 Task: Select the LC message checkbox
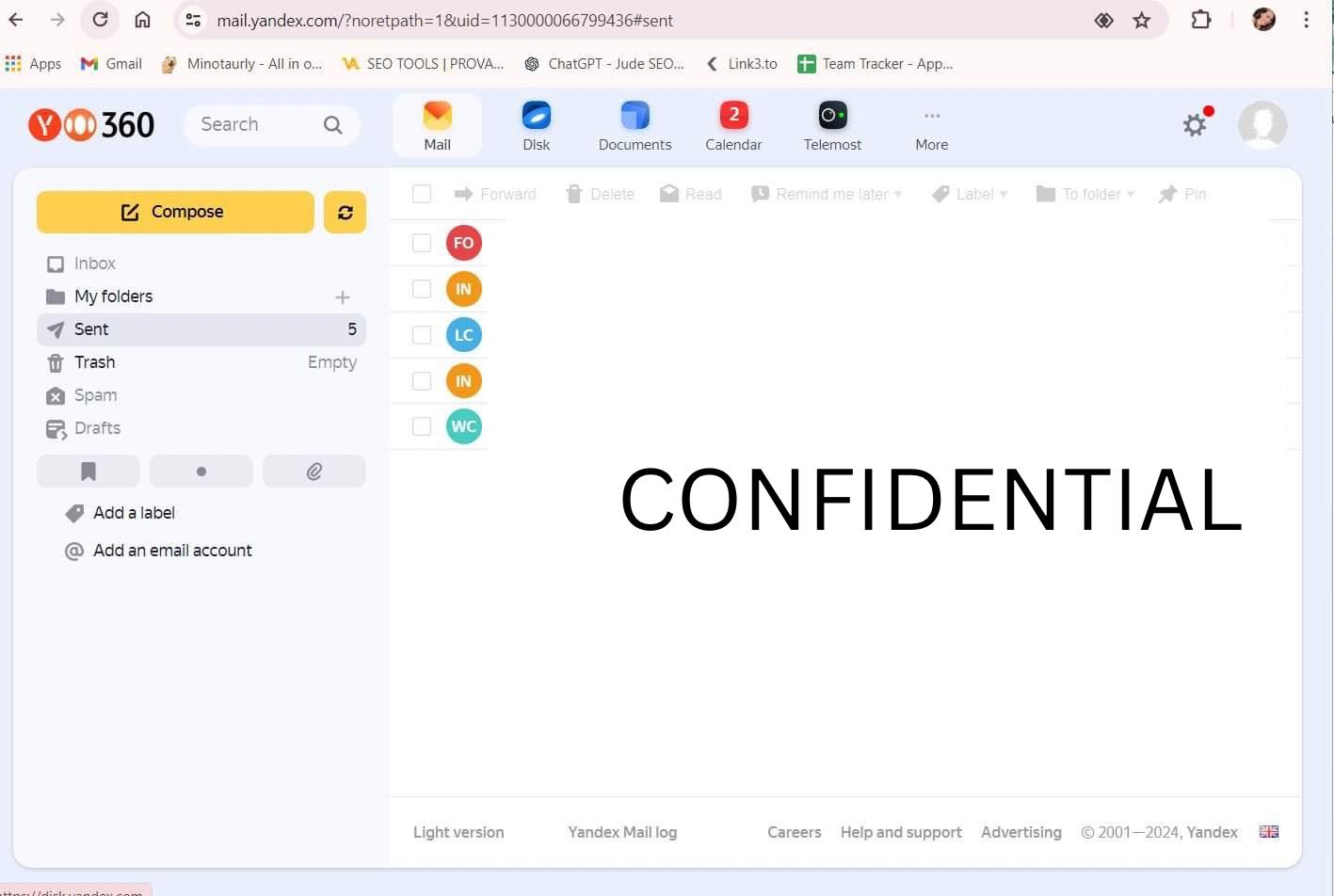click(x=422, y=335)
